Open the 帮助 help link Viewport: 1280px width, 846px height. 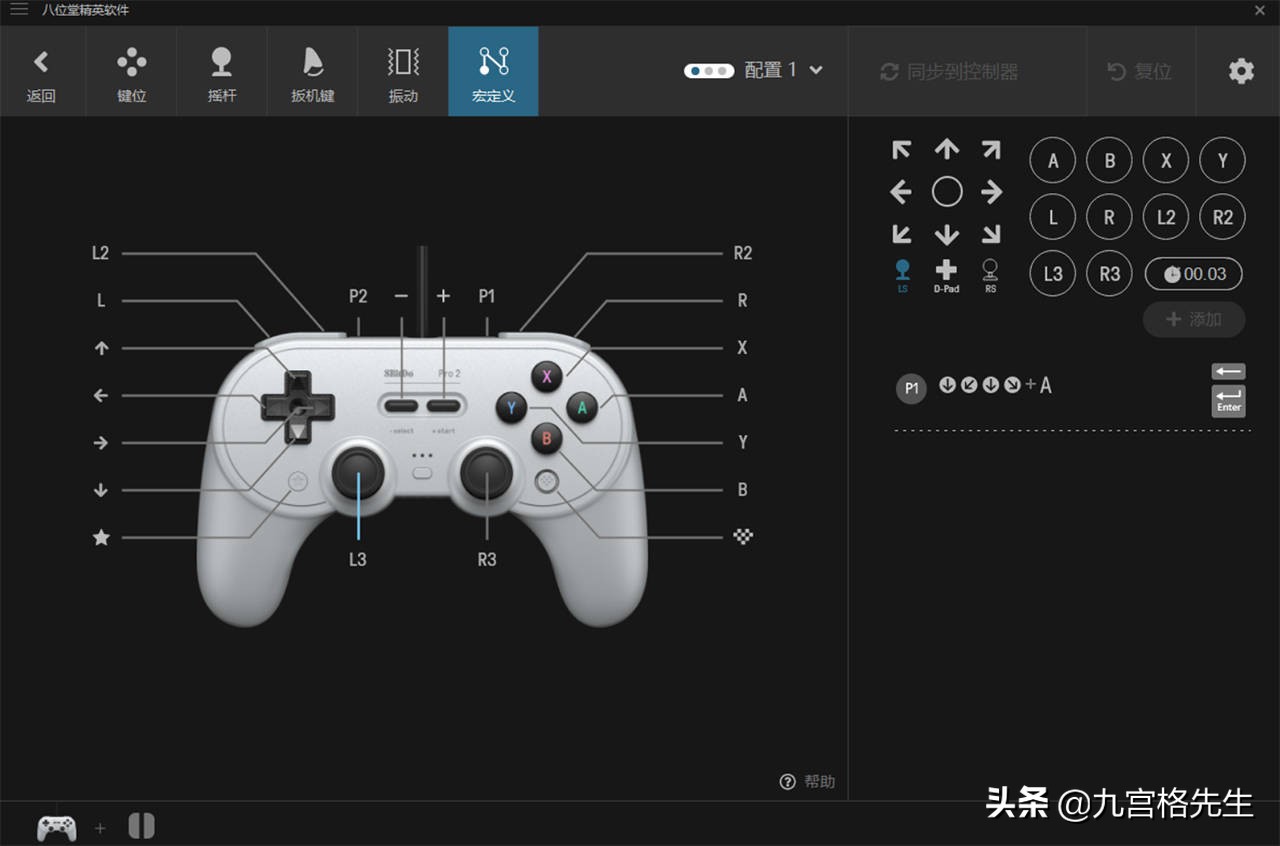pyautogui.click(x=806, y=781)
